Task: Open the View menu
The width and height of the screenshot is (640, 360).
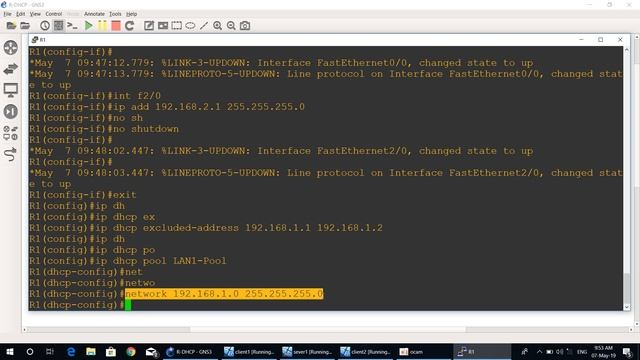Action: [x=35, y=14]
